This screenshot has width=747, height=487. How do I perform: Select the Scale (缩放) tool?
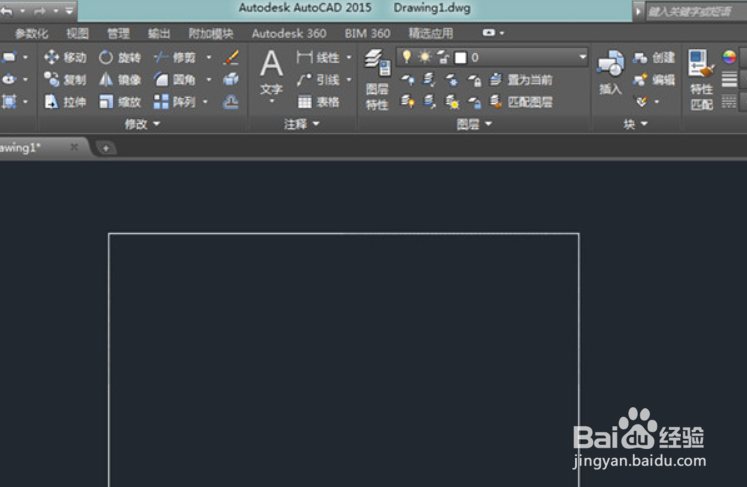coord(120,101)
